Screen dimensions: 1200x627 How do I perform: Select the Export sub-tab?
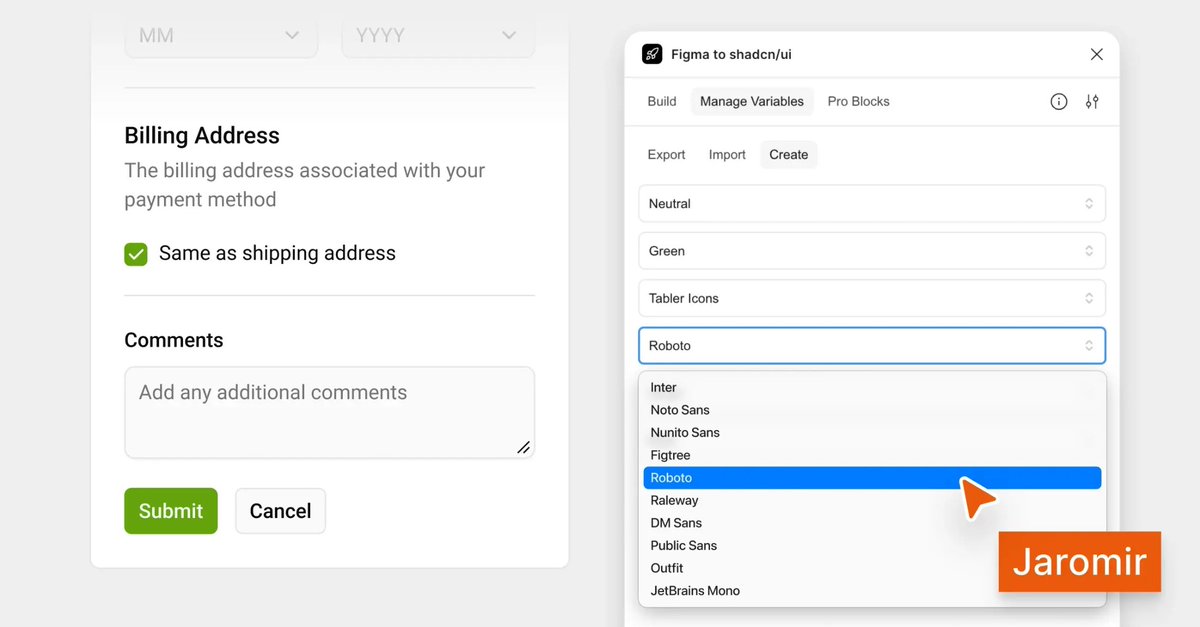click(666, 155)
